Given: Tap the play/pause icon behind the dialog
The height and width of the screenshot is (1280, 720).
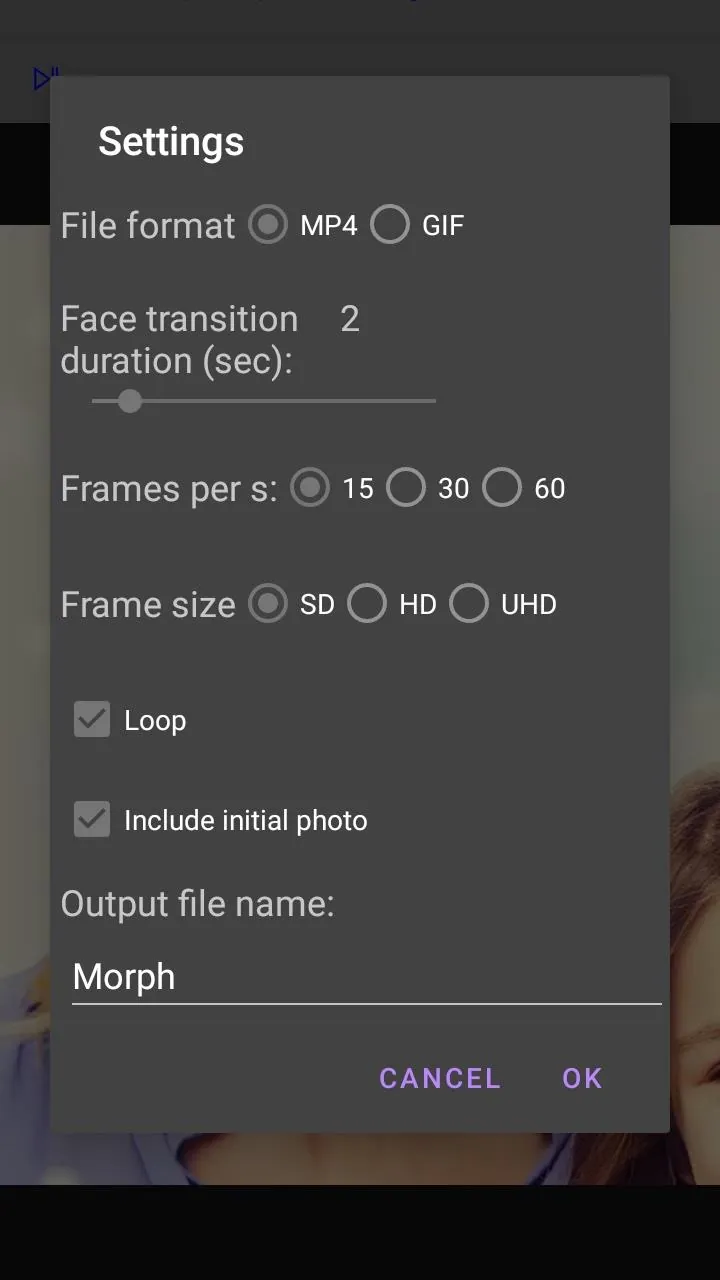Looking at the screenshot, I should (44, 79).
